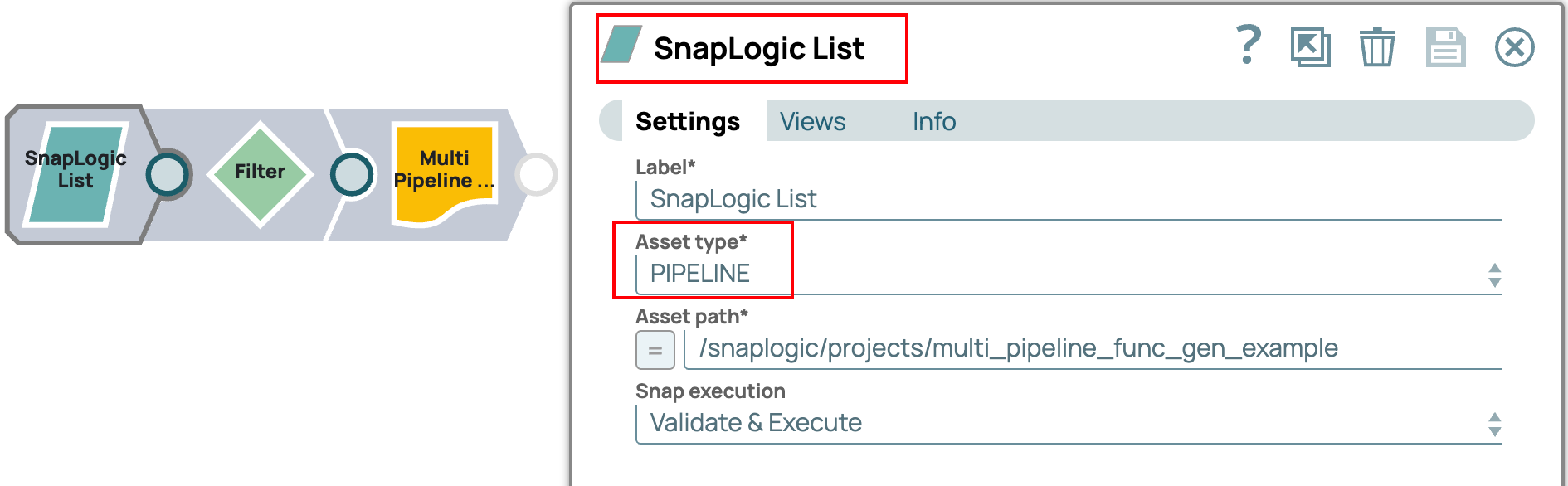Screen dimensions: 1568x486
Task: Toggle the Asset path expression button
Action: tap(655, 350)
